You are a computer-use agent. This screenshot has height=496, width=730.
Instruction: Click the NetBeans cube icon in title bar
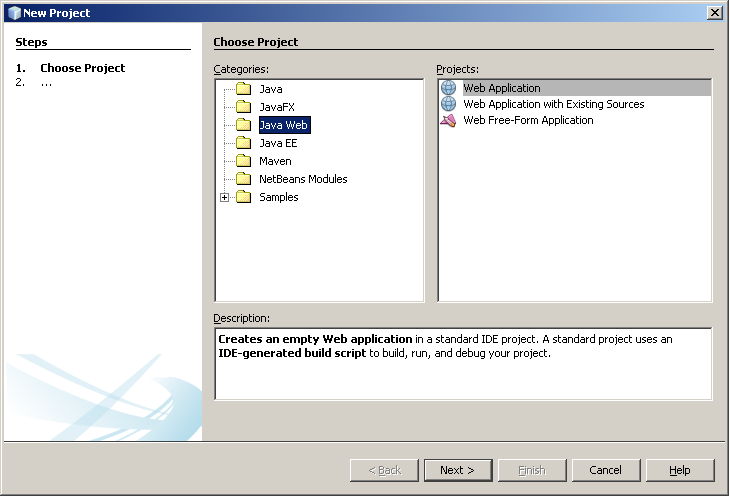click(x=13, y=13)
